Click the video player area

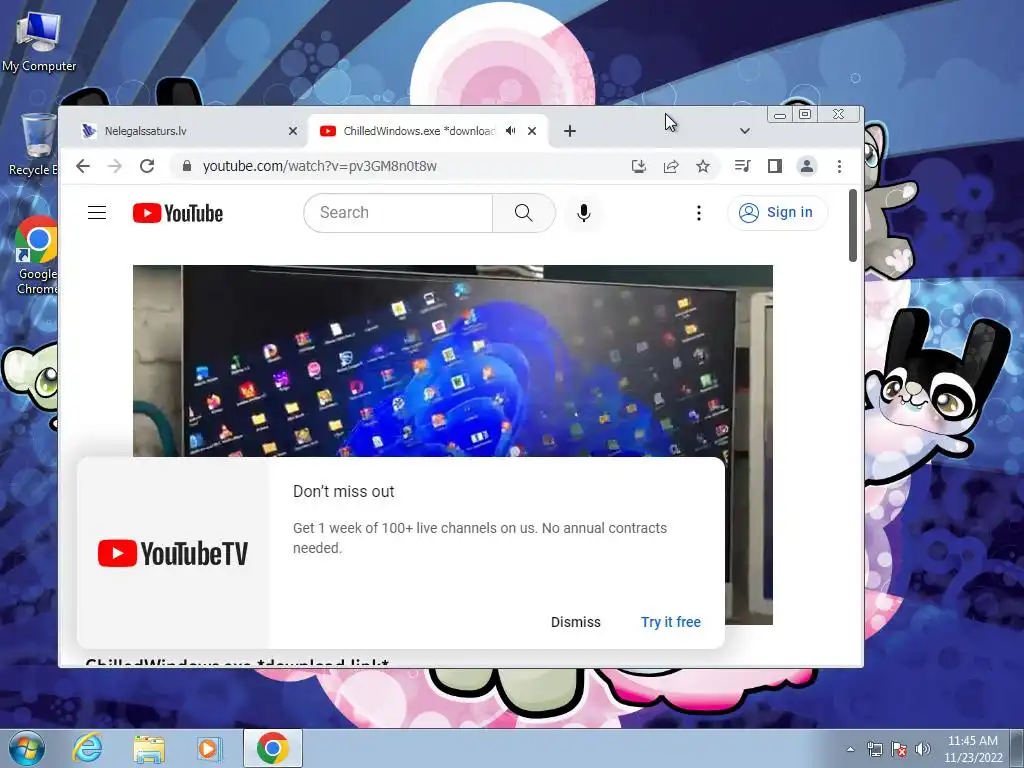coord(453,360)
